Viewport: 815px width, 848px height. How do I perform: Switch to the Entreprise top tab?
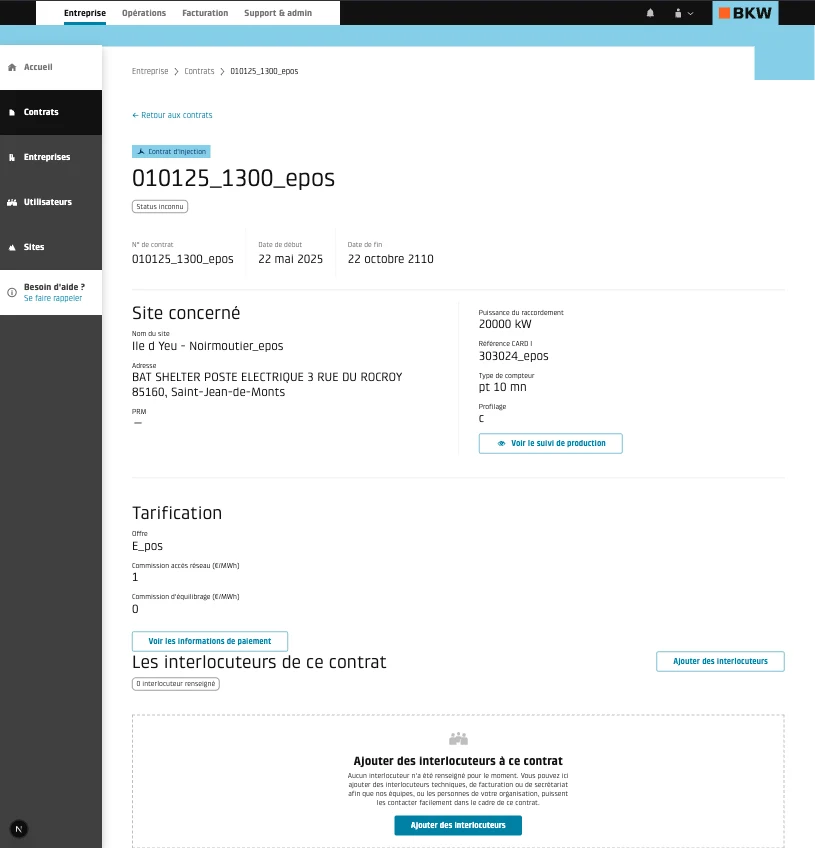tap(85, 13)
